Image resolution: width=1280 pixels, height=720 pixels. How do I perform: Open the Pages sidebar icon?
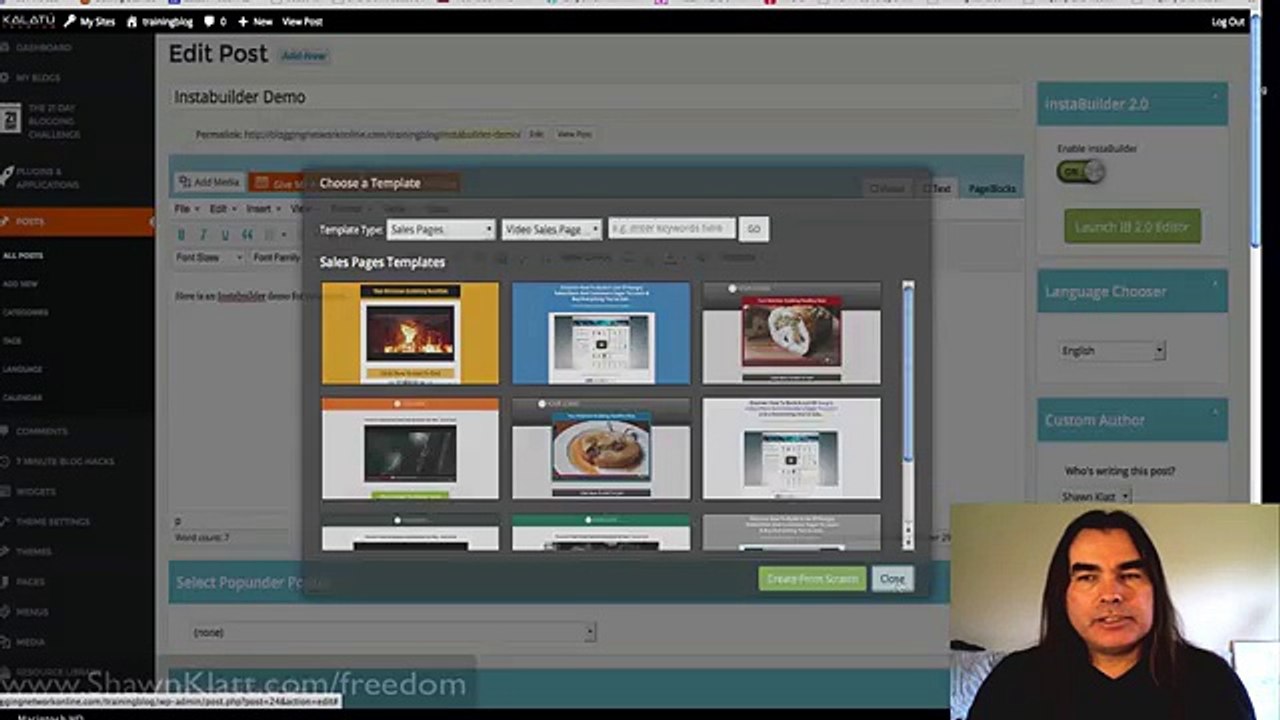coord(6,581)
